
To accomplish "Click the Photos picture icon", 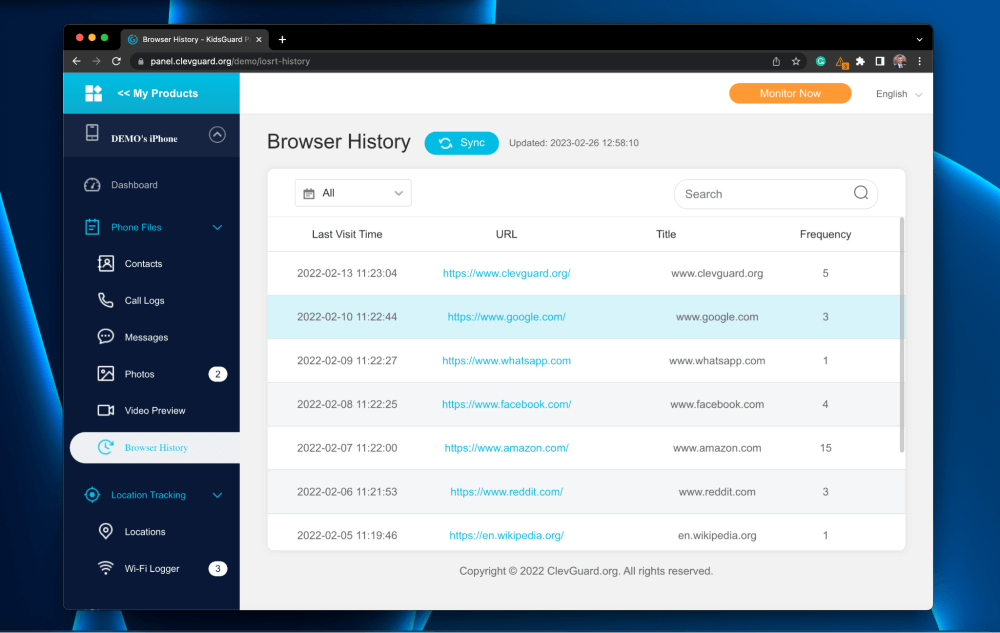I will click(x=106, y=374).
